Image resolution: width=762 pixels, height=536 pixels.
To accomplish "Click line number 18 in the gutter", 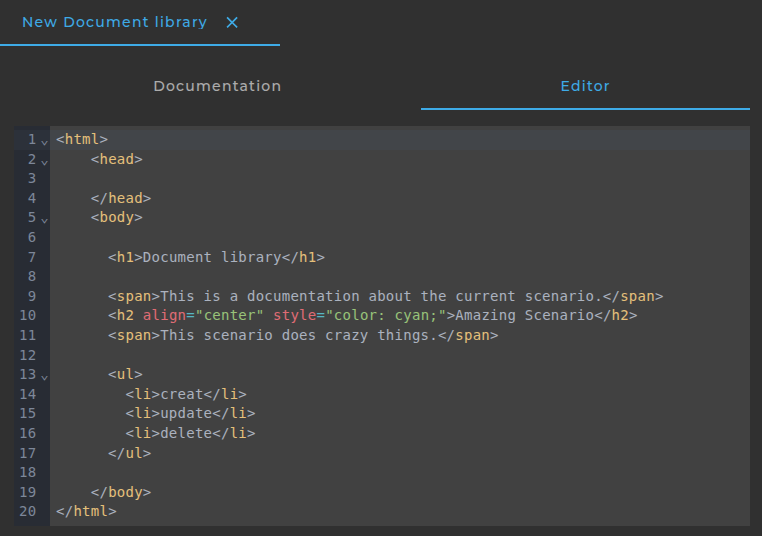I will click(x=28, y=472).
